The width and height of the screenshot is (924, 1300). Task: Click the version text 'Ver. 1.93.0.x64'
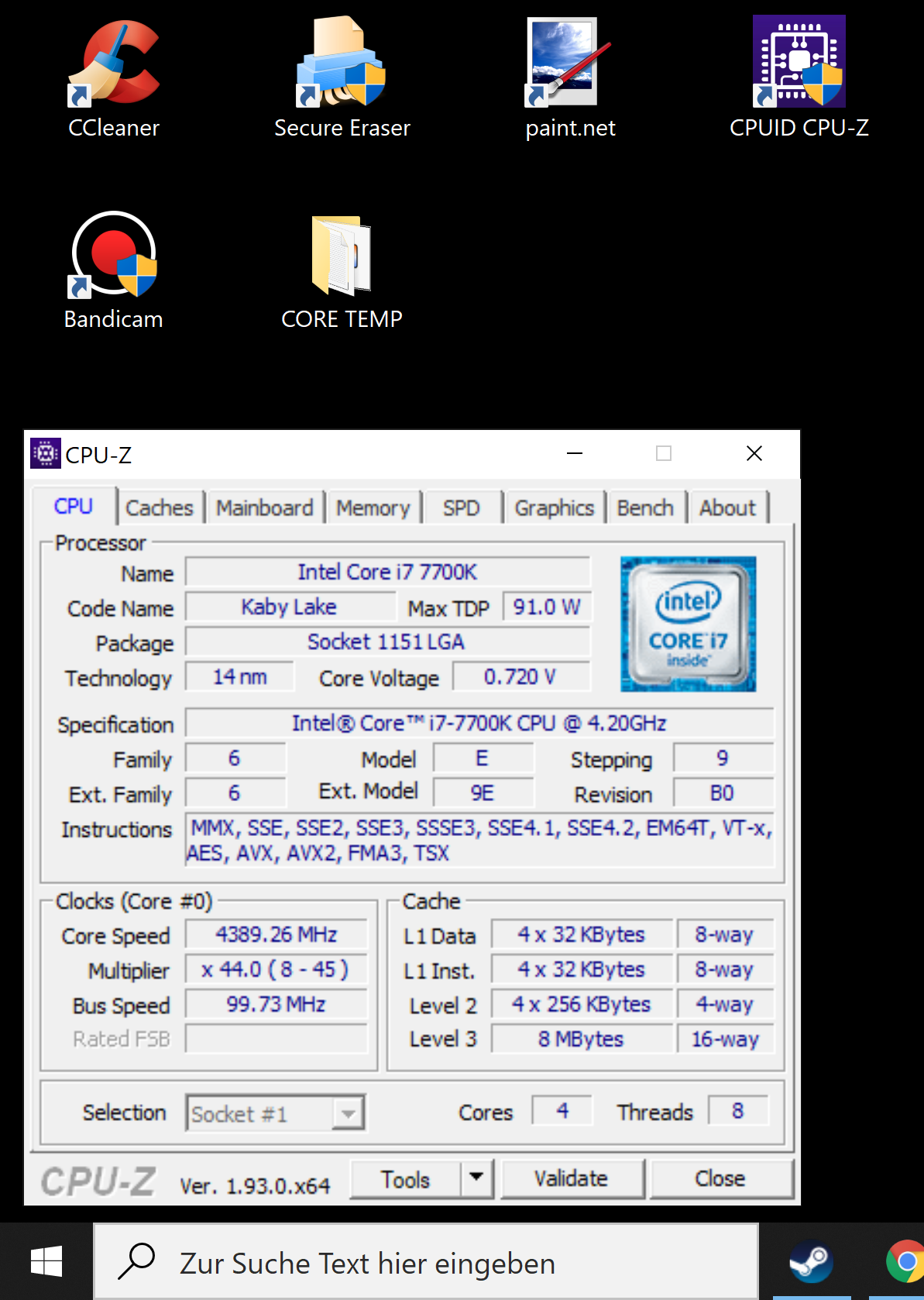(x=256, y=1185)
